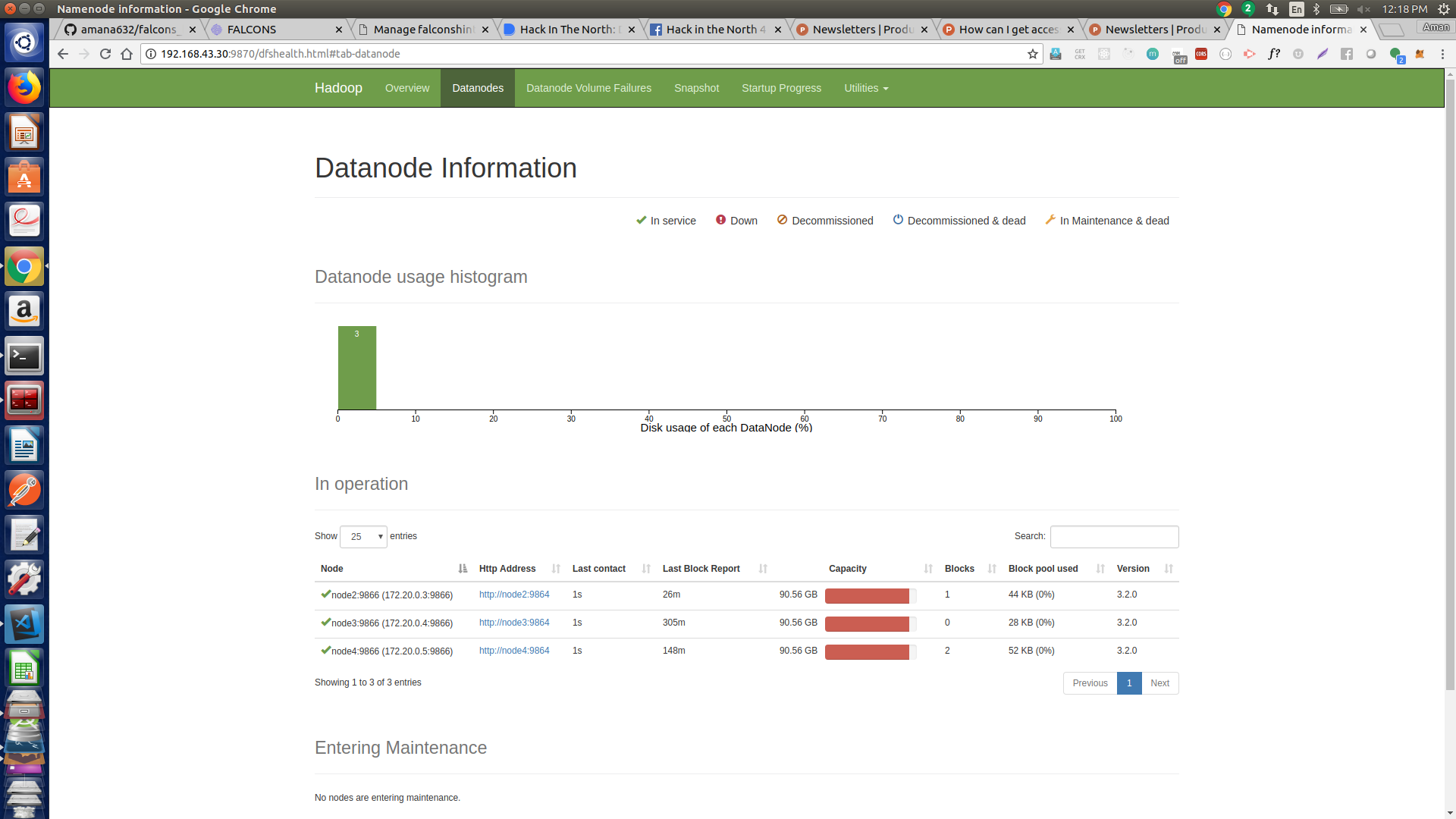Viewport: 1456px width, 819px height.
Task: Click the Bluetooth indicator in top bar
Action: point(1317,9)
